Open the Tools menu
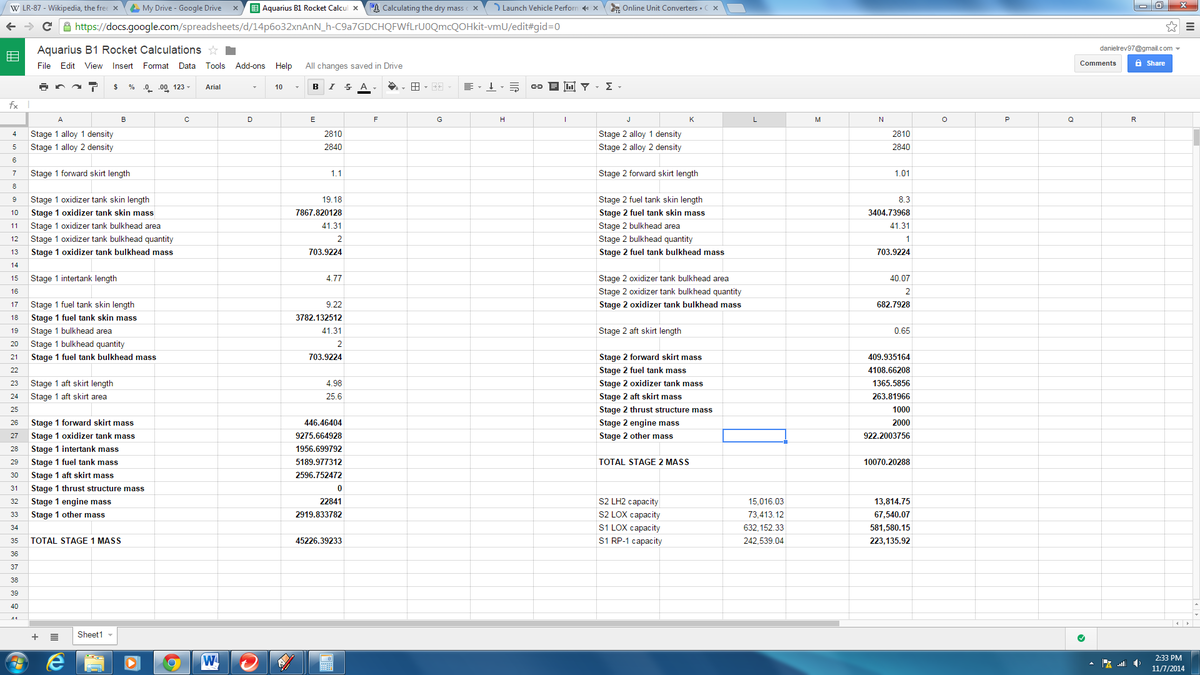 point(215,66)
